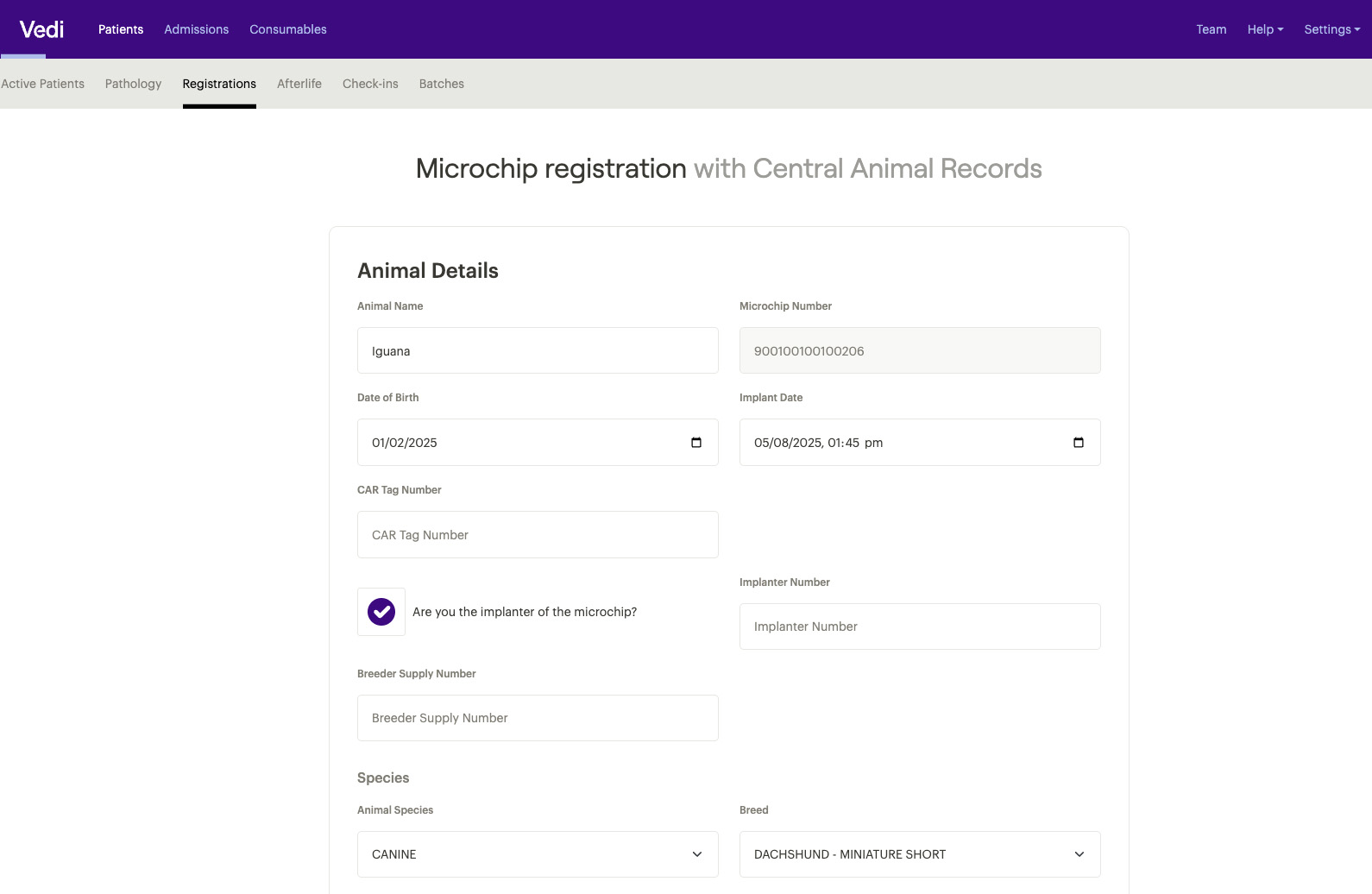Switch to the Pathology tab
The height and width of the screenshot is (894, 1372).
[133, 84]
